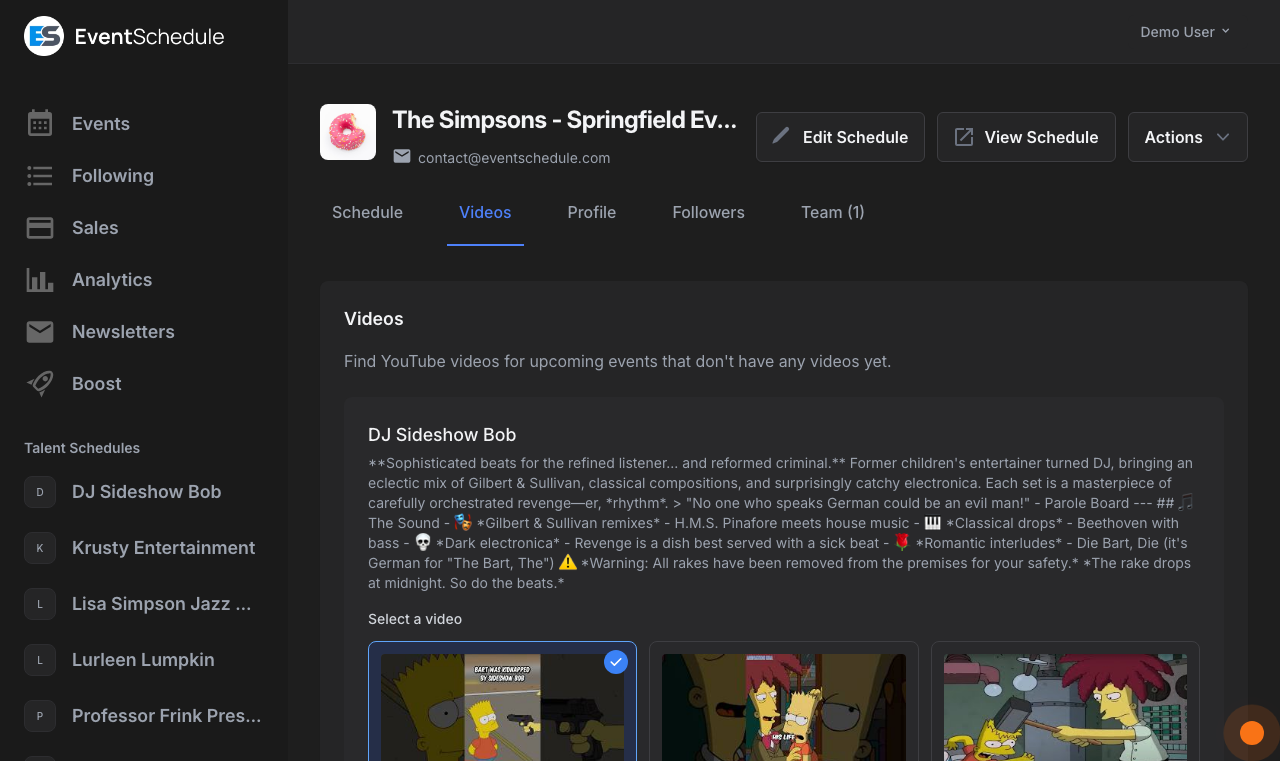Select the first video thumbnail with Bart kidnapped
1280x761 pixels.
[502, 708]
